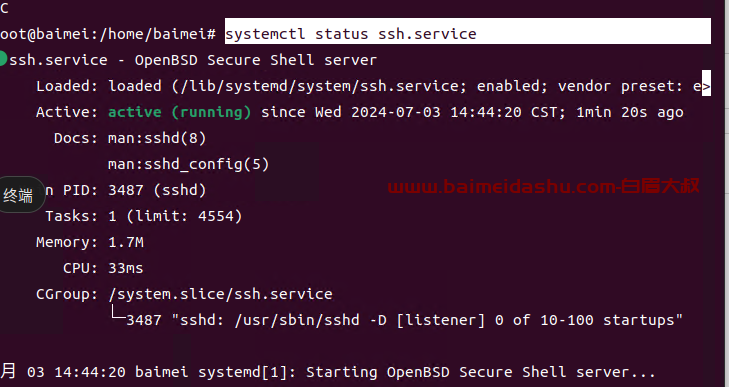Click the /lib/systemd/system/ssh.service file path
Viewport: 729px width, 387px height.
[x=318, y=86]
